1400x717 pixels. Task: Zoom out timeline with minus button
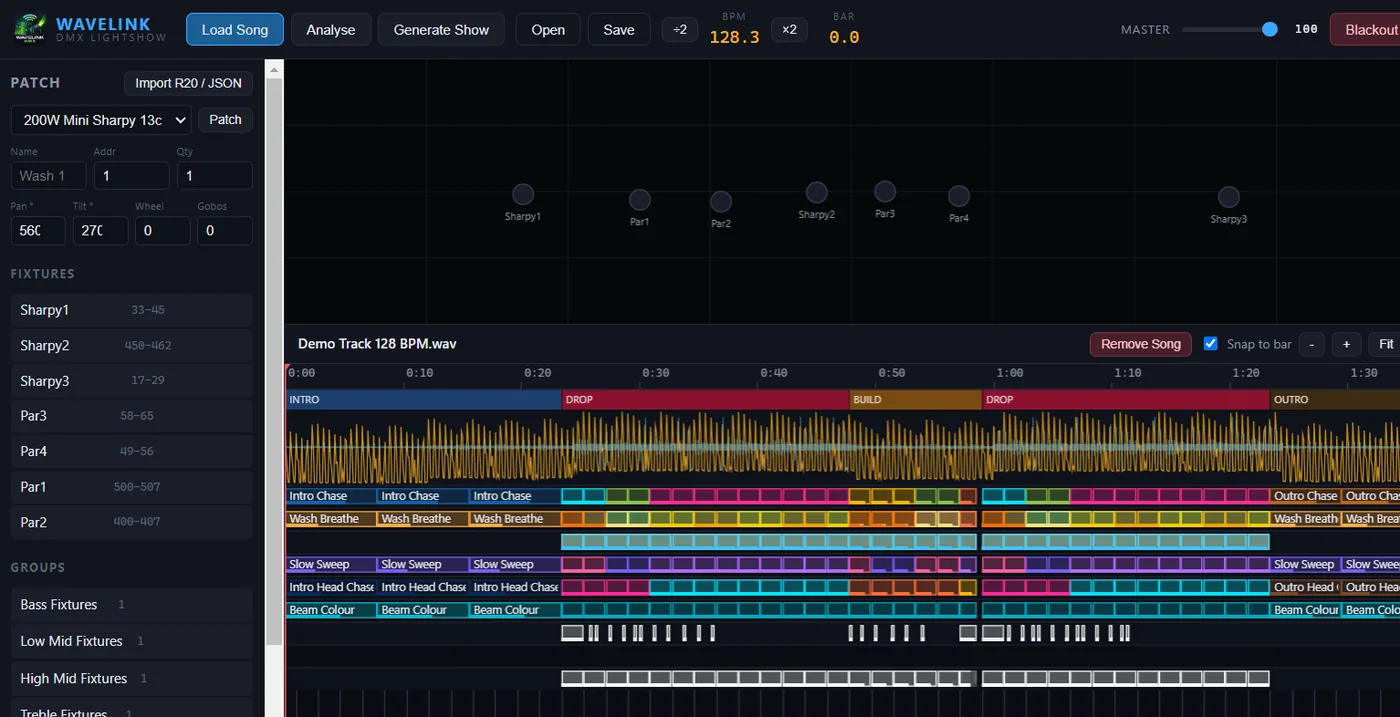(x=1311, y=344)
